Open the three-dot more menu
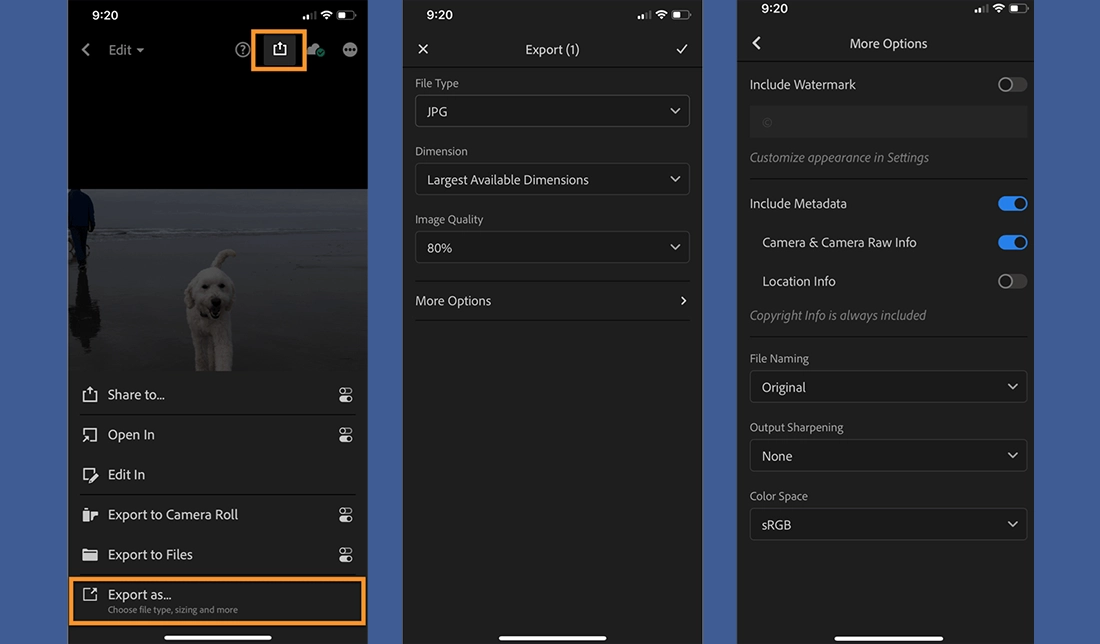1100x644 pixels. [350, 50]
